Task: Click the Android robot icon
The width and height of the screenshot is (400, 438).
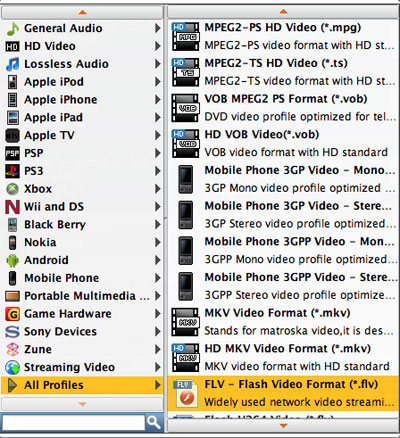Action: [x=12, y=260]
